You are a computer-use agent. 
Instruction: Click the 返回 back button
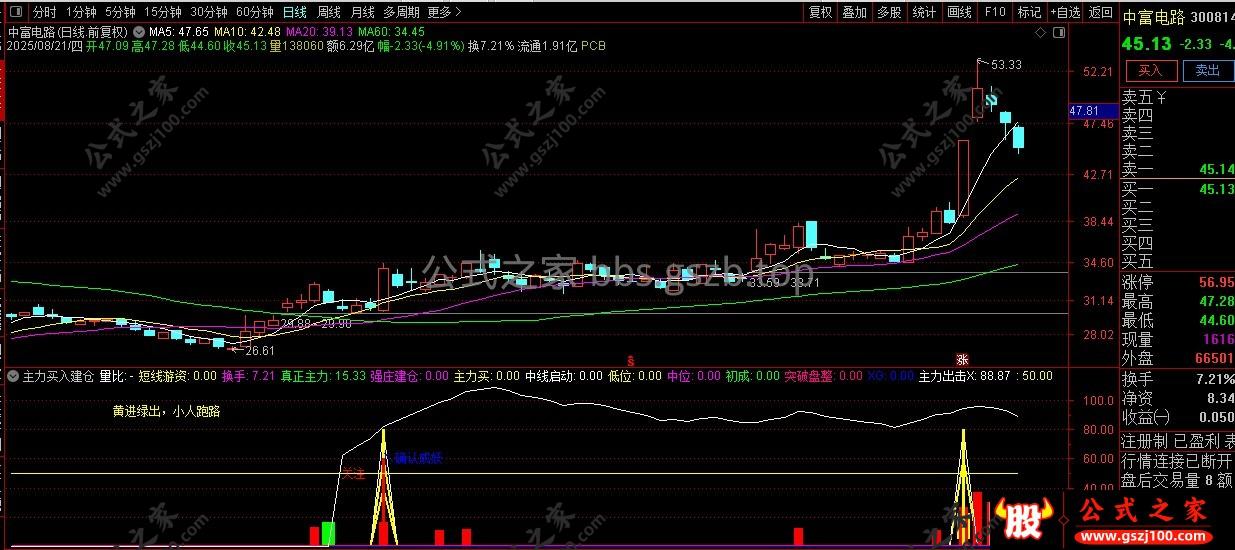coord(1100,13)
